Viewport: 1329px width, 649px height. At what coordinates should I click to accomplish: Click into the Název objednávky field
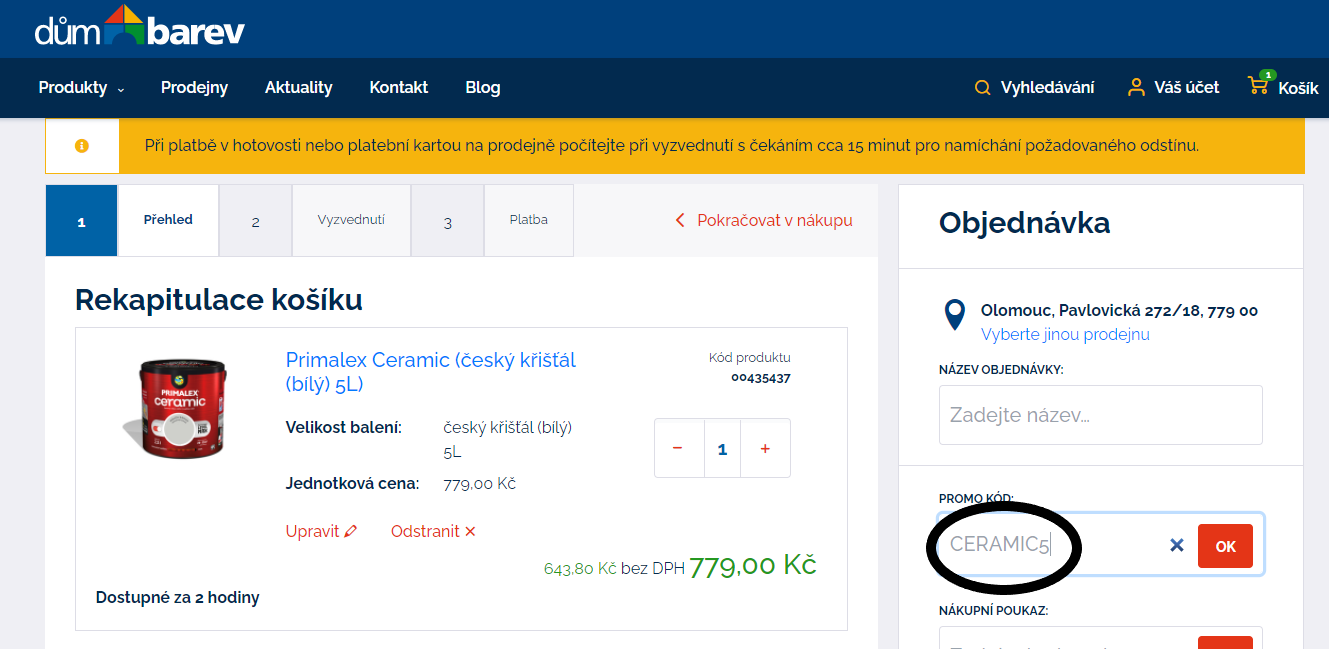[1100, 415]
